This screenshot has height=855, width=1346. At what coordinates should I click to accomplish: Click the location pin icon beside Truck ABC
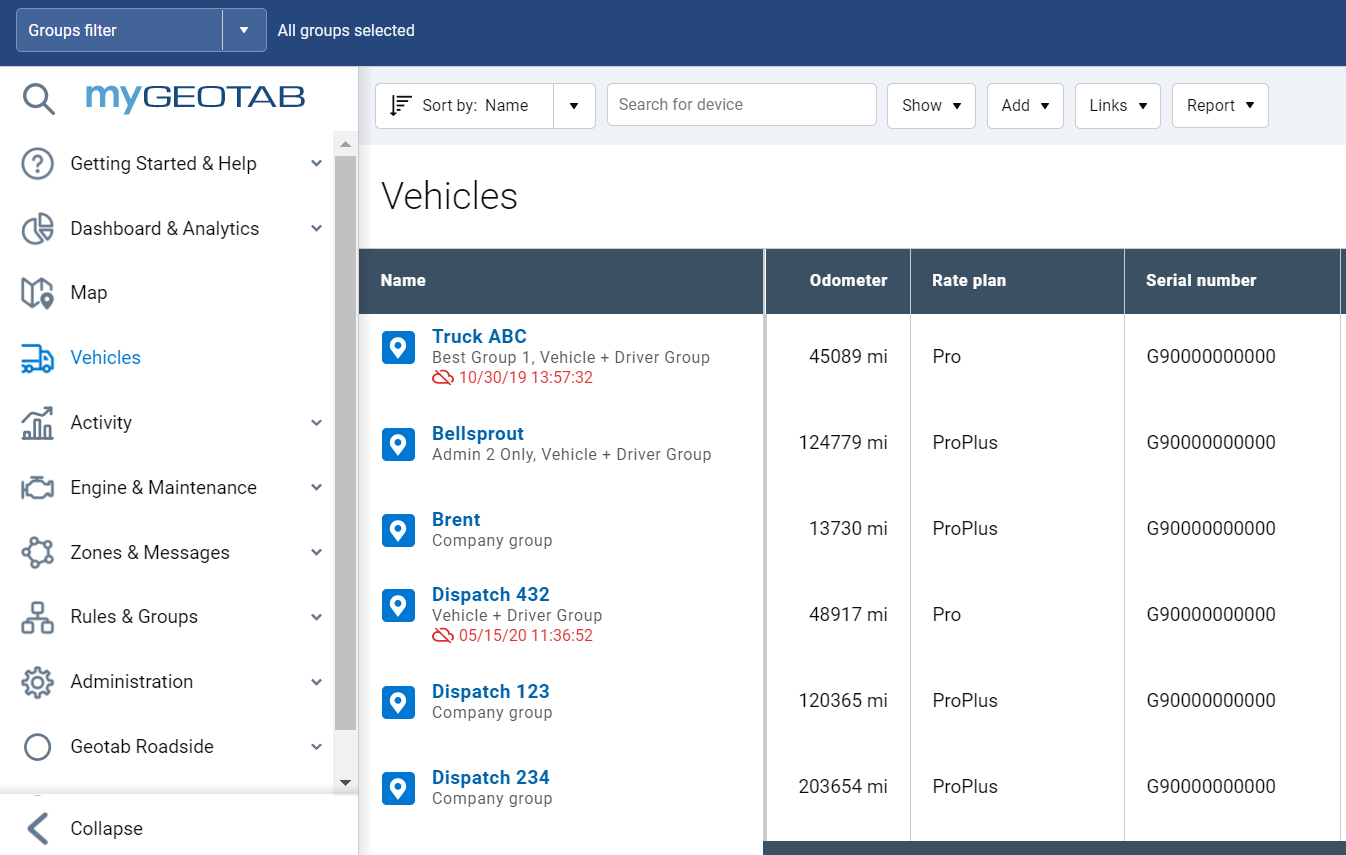398,347
